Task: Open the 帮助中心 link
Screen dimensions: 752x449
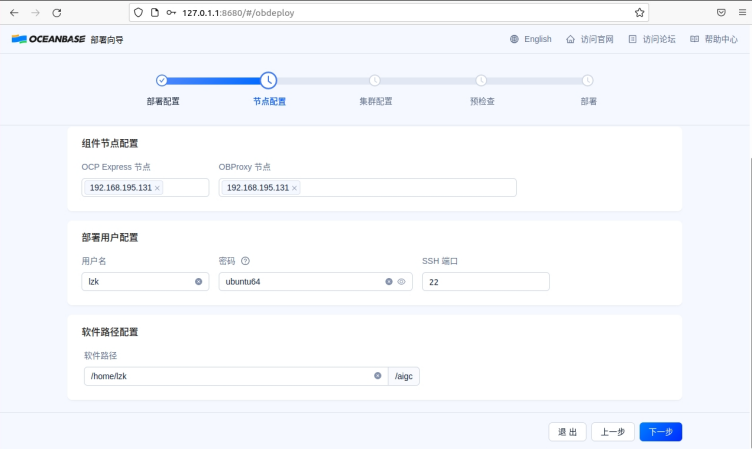Action: [x=721, y=39]
